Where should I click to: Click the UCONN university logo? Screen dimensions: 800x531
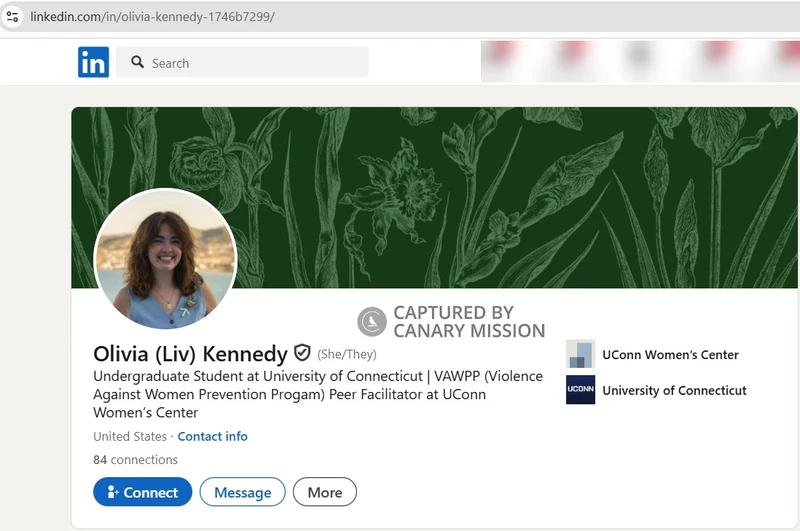click(x=581, y=390)
